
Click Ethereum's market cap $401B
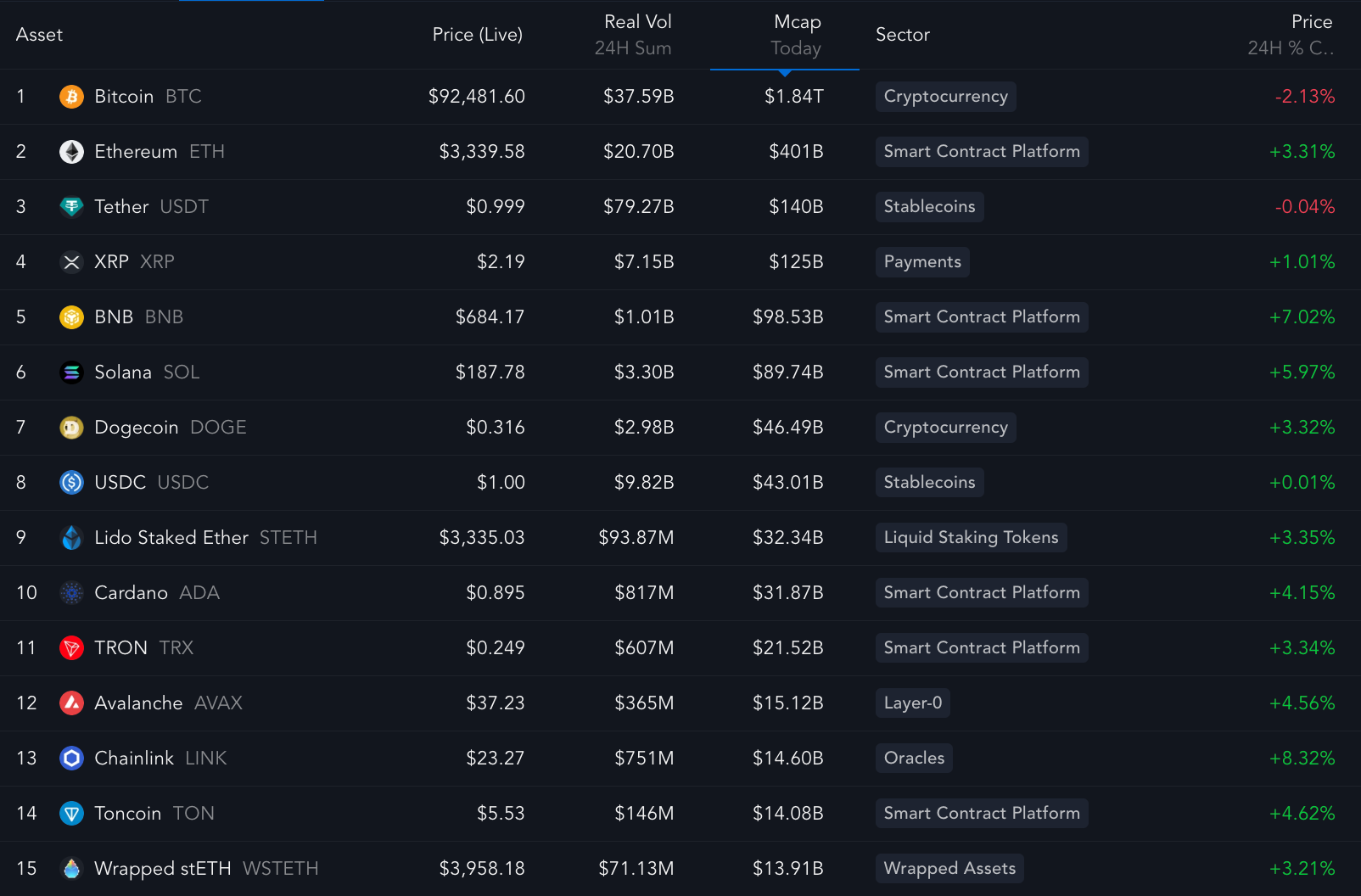point(796,152)
